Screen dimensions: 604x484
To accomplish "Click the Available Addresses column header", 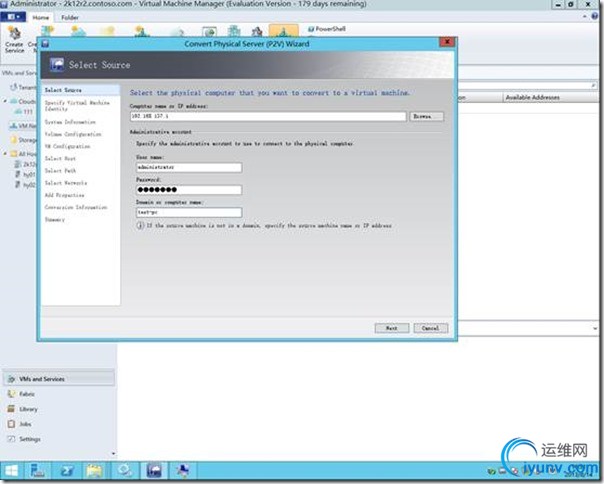I will click(532, 97).
